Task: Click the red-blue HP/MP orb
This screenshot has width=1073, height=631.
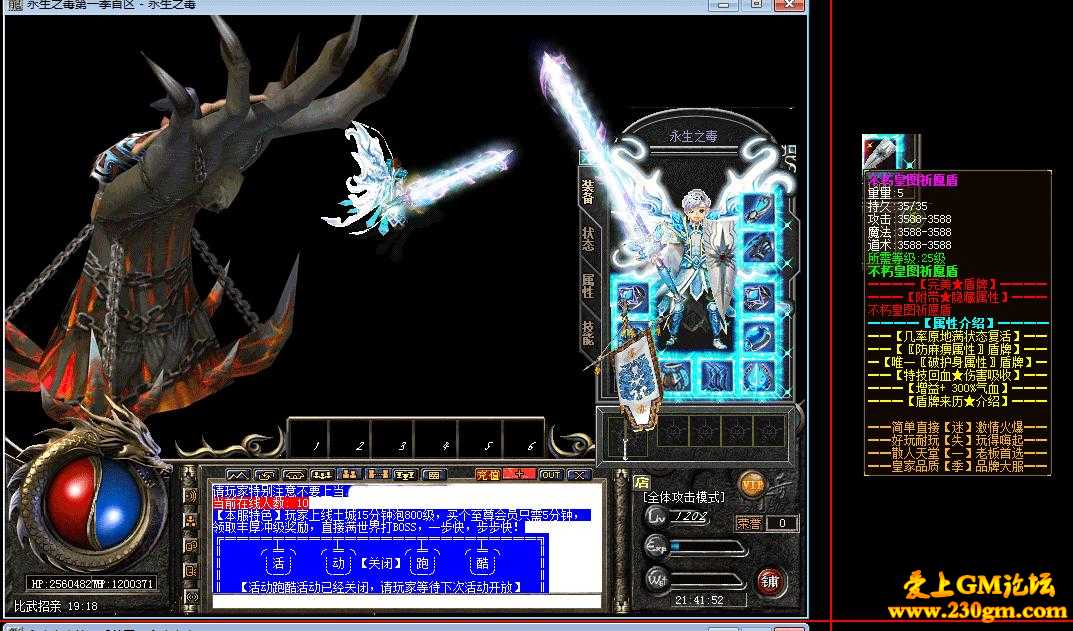Action: (x=96, y=504)
